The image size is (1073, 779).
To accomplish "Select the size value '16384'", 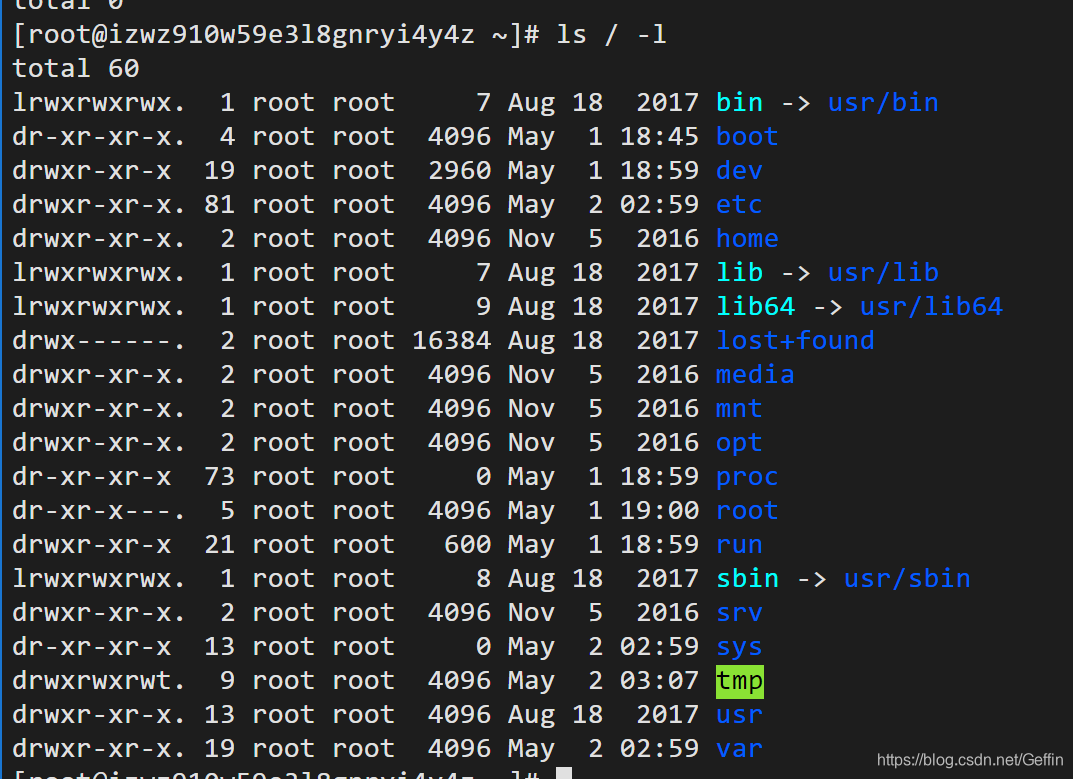I will pyautogui.click(x=452, y=340).
